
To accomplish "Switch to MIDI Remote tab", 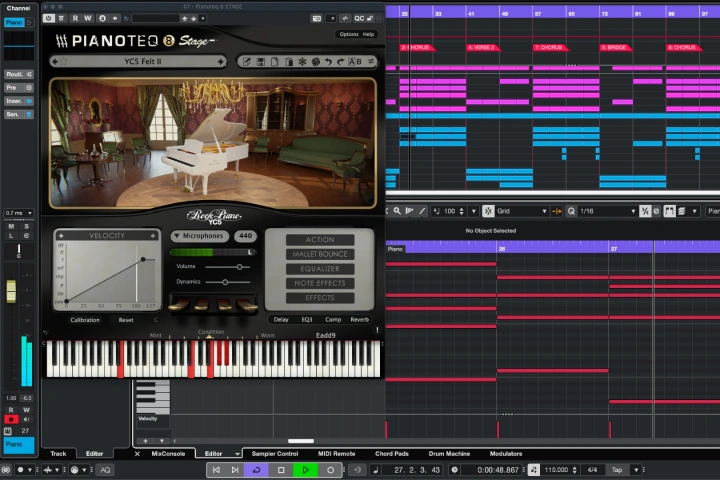I will click(337, 454).
